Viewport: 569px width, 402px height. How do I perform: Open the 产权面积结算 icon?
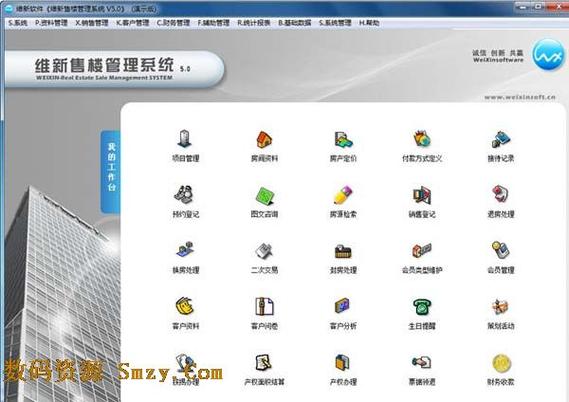click(264, 362)
